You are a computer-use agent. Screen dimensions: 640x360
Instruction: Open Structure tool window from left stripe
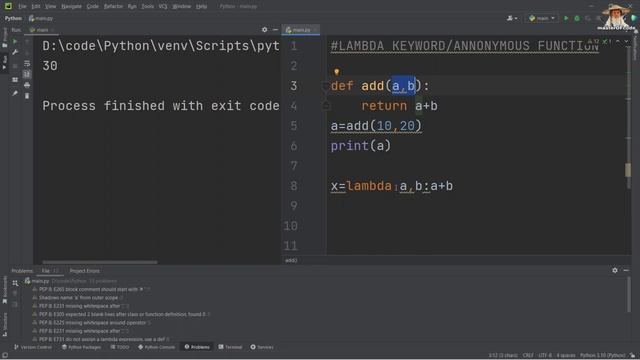pos(4,324)
